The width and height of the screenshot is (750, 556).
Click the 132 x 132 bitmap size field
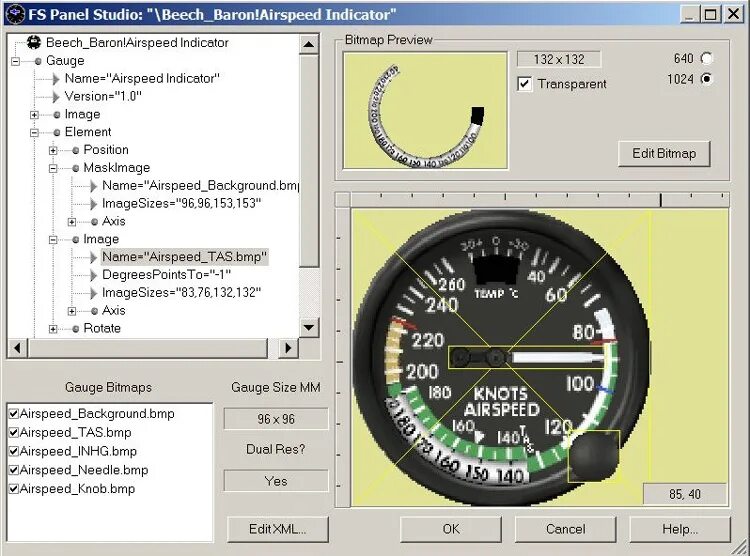pyautogui.click(x=559, y=59)
